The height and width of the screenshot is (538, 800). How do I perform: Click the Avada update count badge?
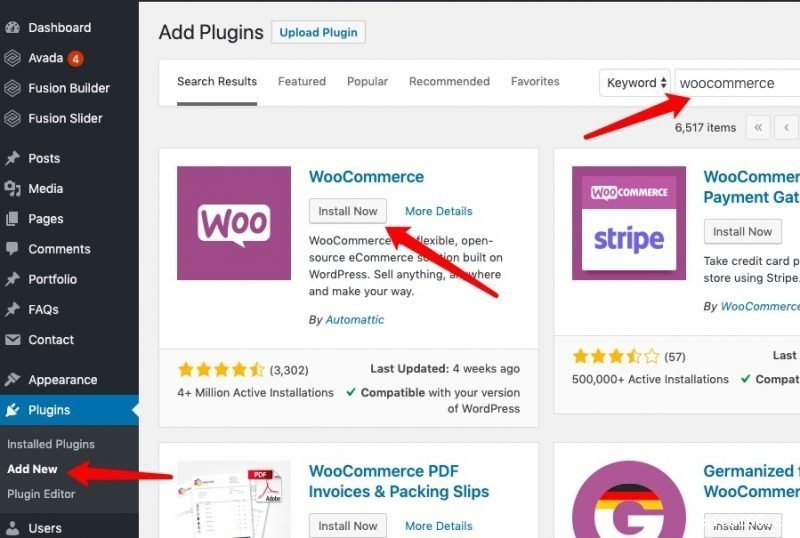pyautogui.click(x=76, y=59)
